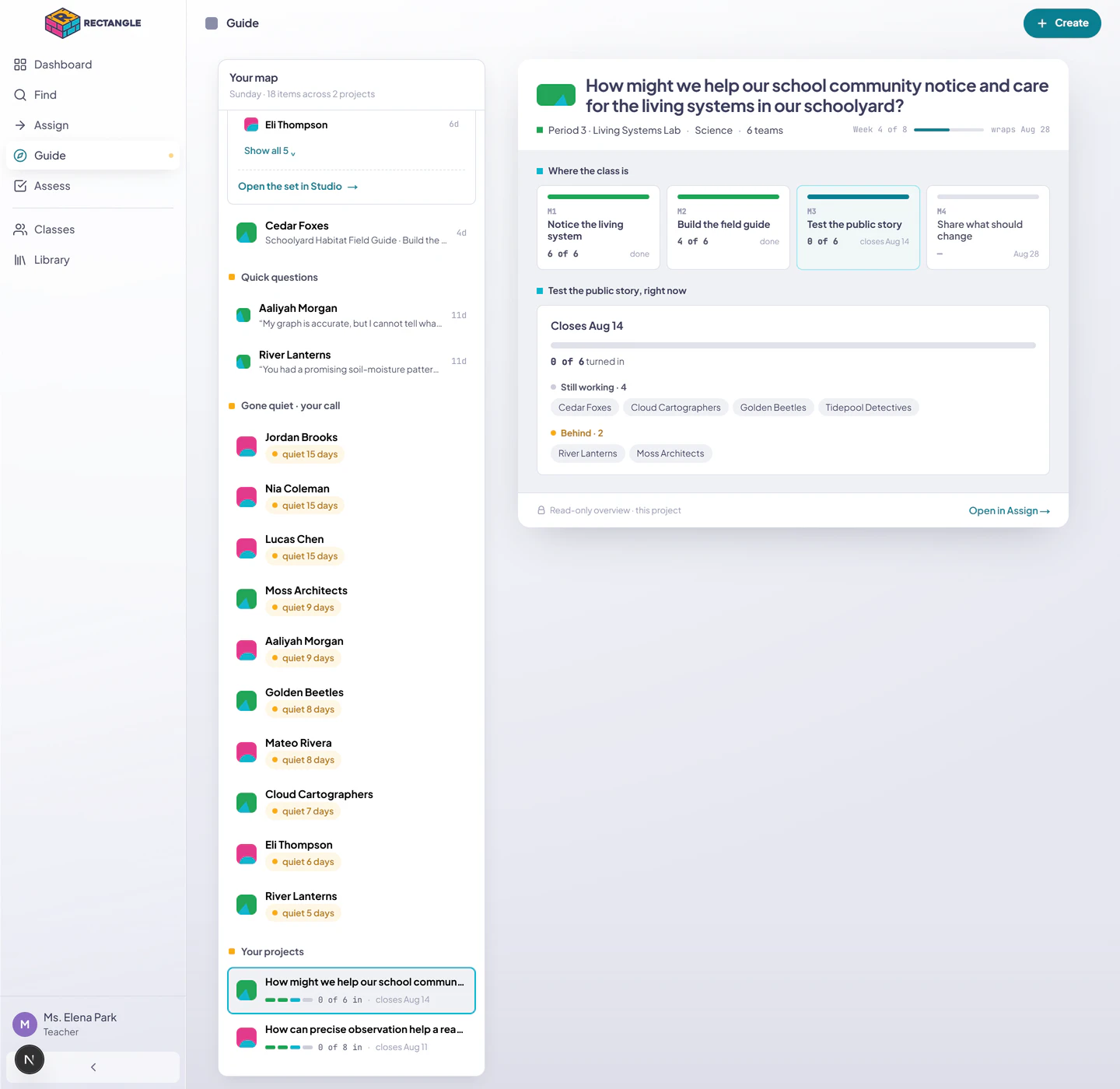This screenshot has width=1120, height=1089.
Task: Expand Show all 5 items
Action: click(x=270, y=151)
